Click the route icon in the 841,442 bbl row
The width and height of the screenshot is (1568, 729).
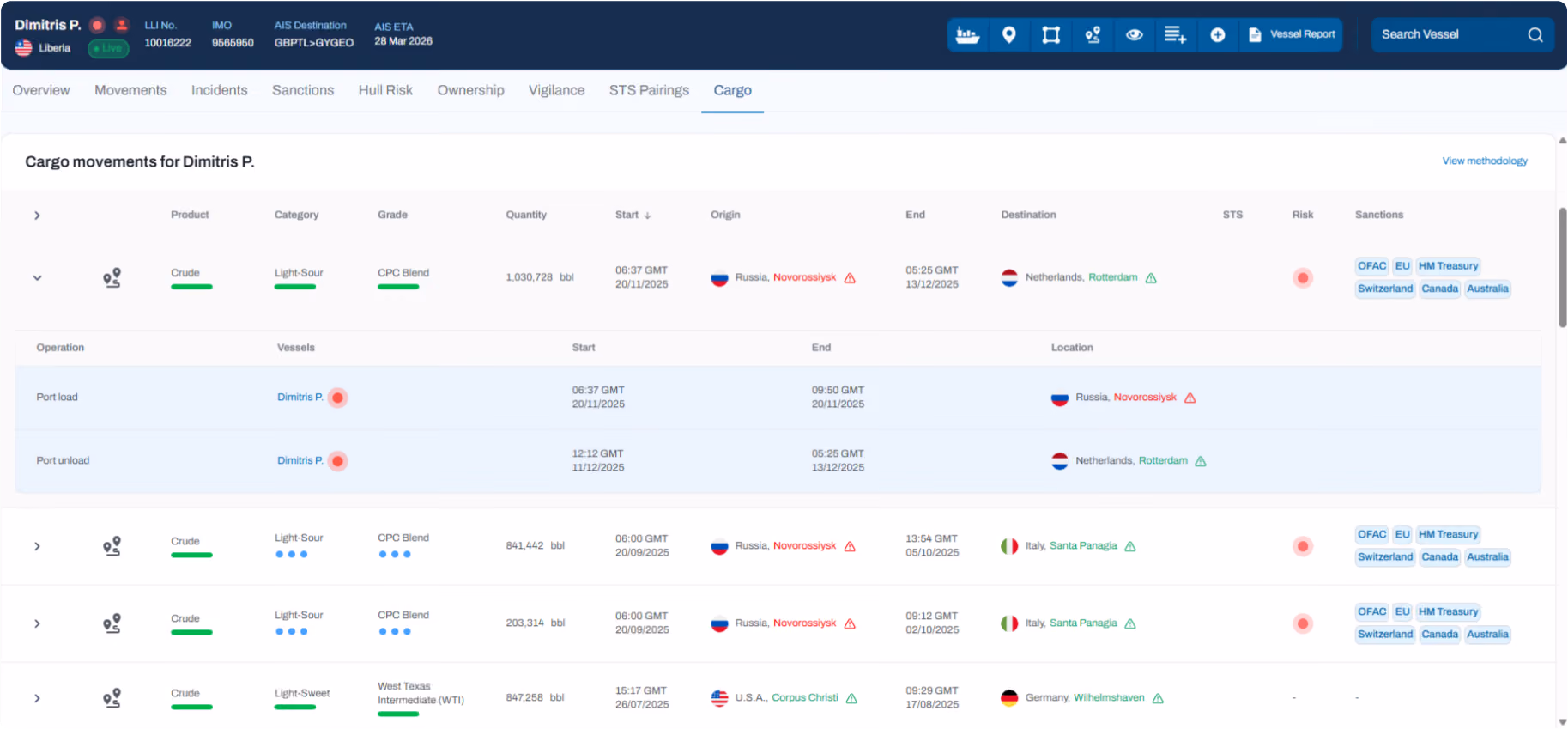112,546
